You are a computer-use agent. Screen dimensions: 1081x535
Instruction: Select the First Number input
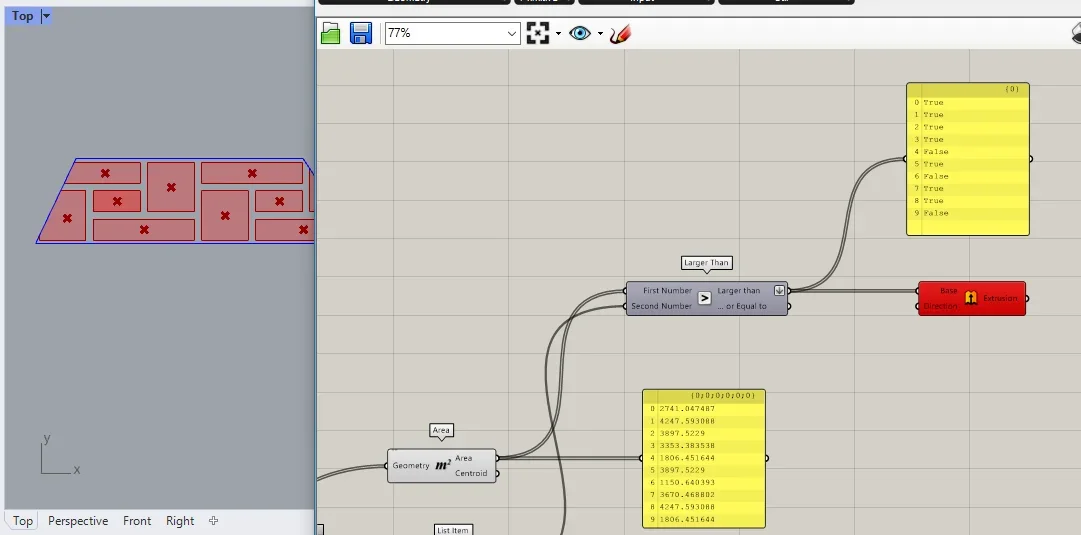(x=667, y=291)
